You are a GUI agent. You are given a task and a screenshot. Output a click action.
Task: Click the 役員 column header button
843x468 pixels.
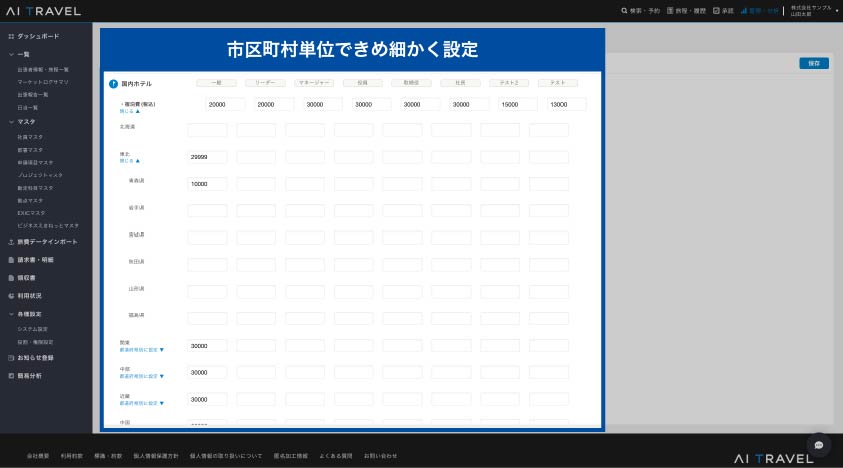tap(363, 83)
